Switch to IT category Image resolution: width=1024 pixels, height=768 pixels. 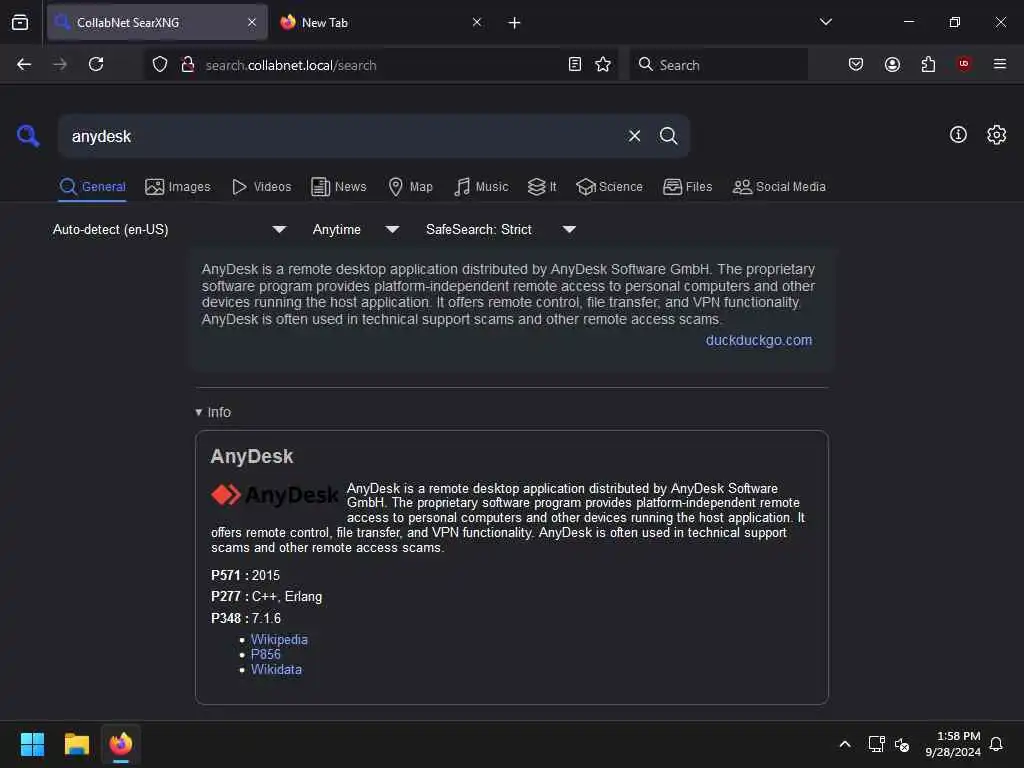point(542,187)
